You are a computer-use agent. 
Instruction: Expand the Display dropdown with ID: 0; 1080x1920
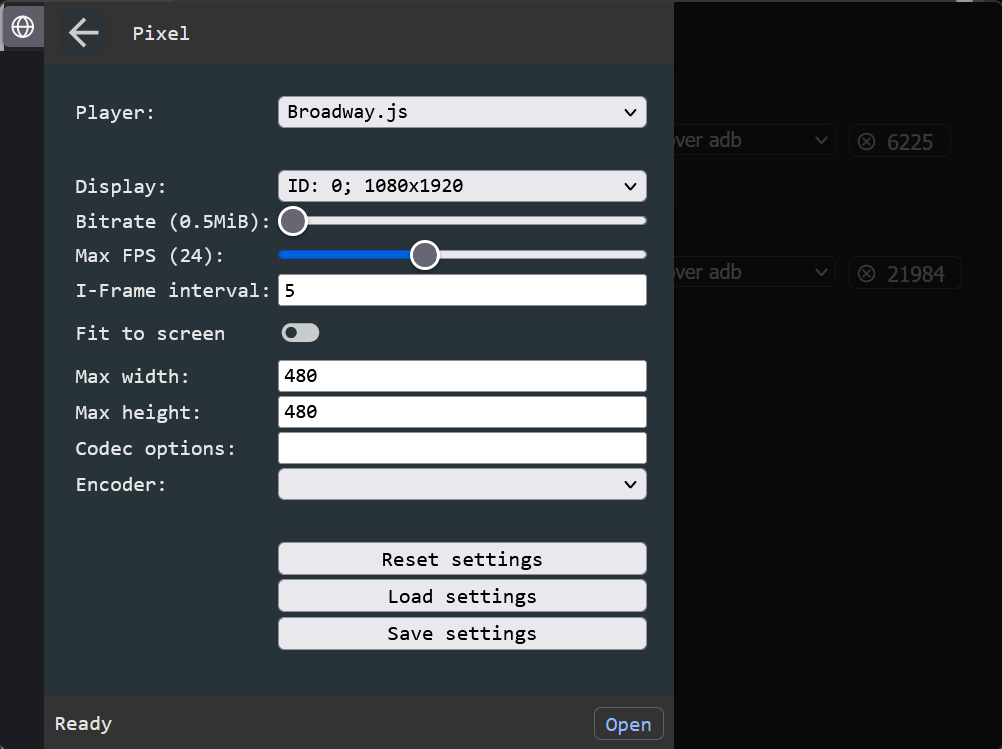(461, 186)
